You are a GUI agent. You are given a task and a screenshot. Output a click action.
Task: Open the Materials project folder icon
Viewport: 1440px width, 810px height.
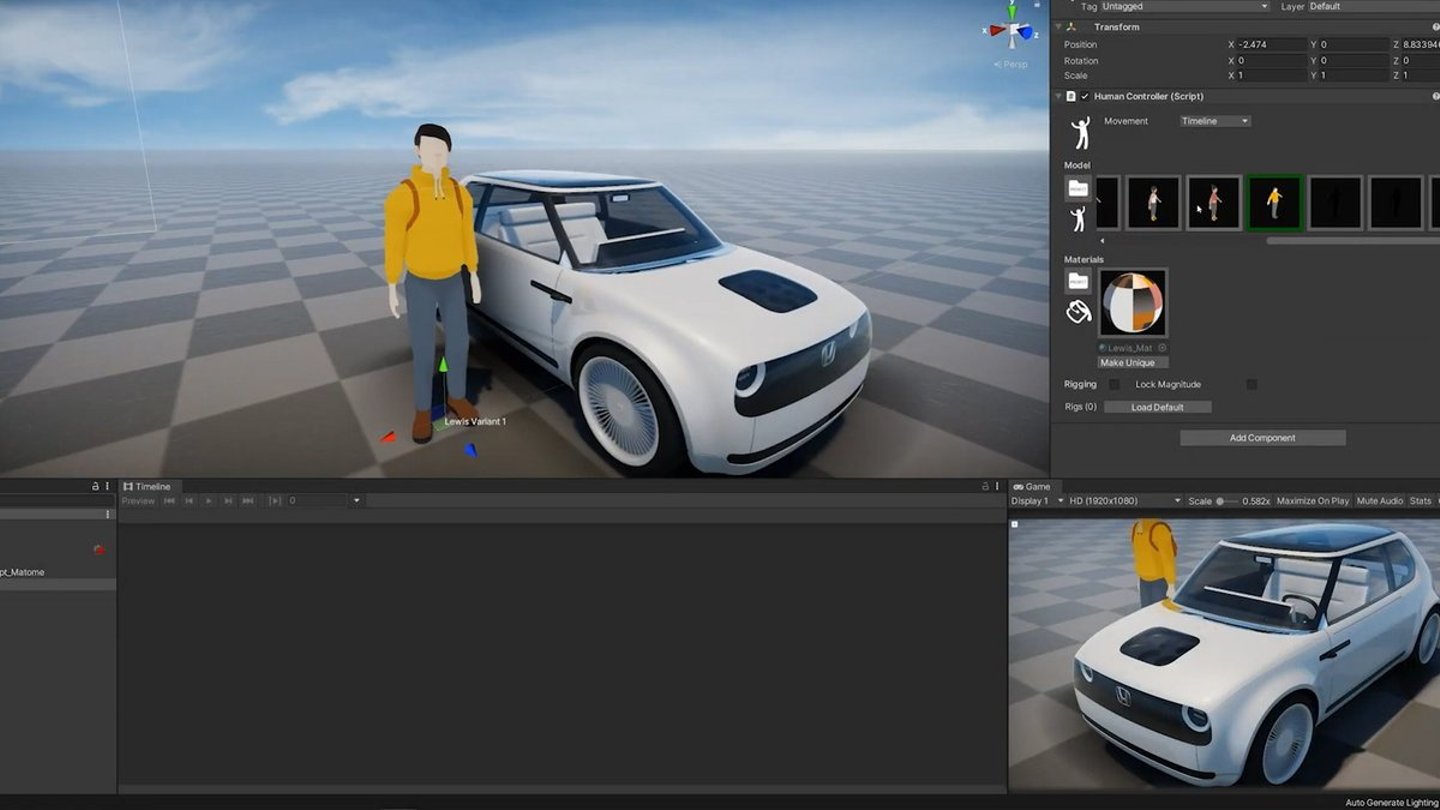(1078, 281)
